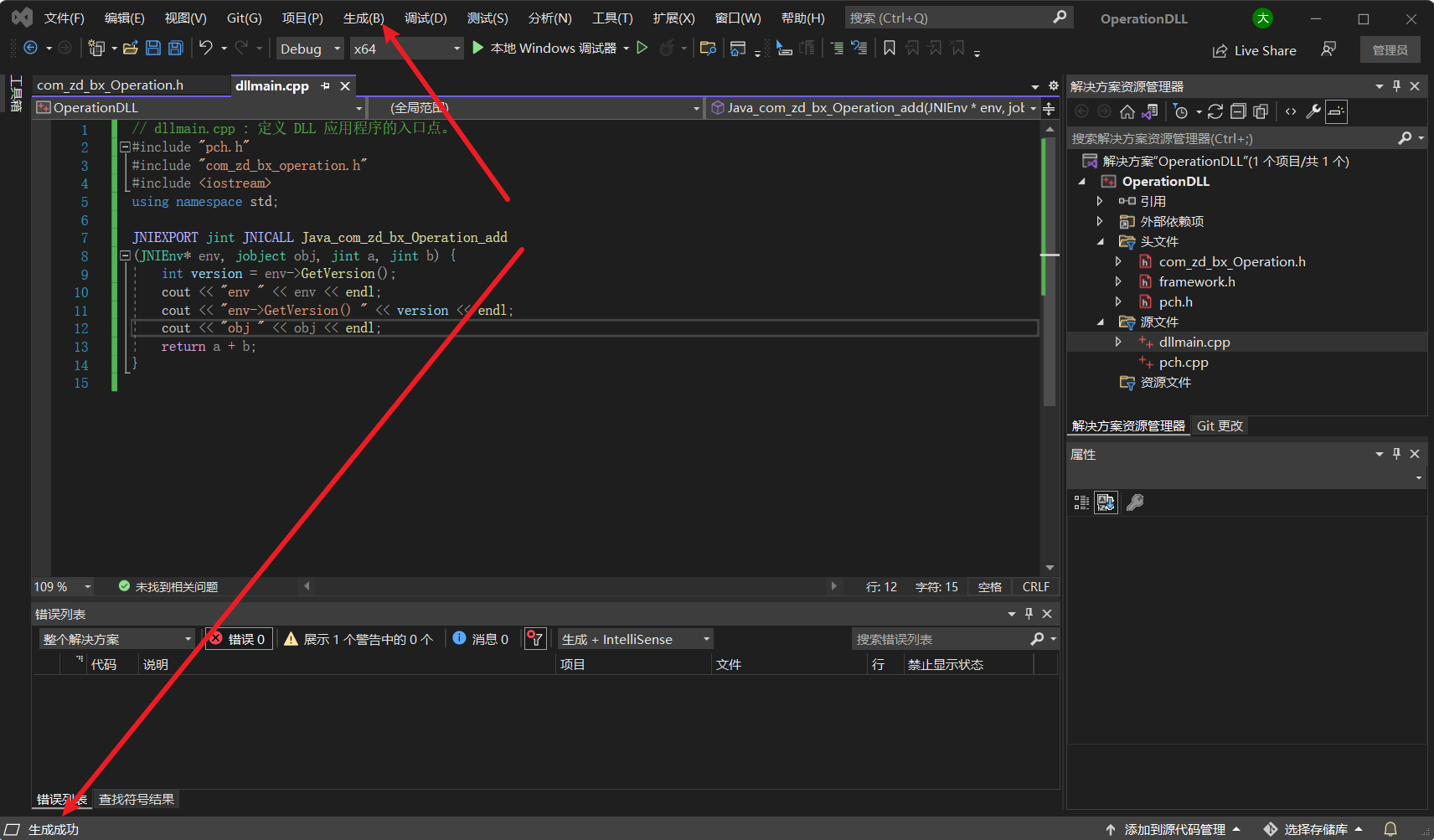
Task: Open Properties wrench icon in Solution Explorer toolbar
Action: click(x=1313, y=111)
